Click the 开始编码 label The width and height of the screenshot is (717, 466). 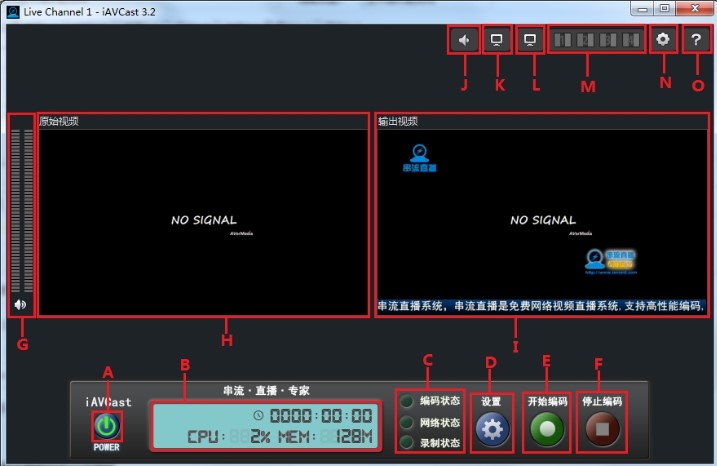coord(547,401)
